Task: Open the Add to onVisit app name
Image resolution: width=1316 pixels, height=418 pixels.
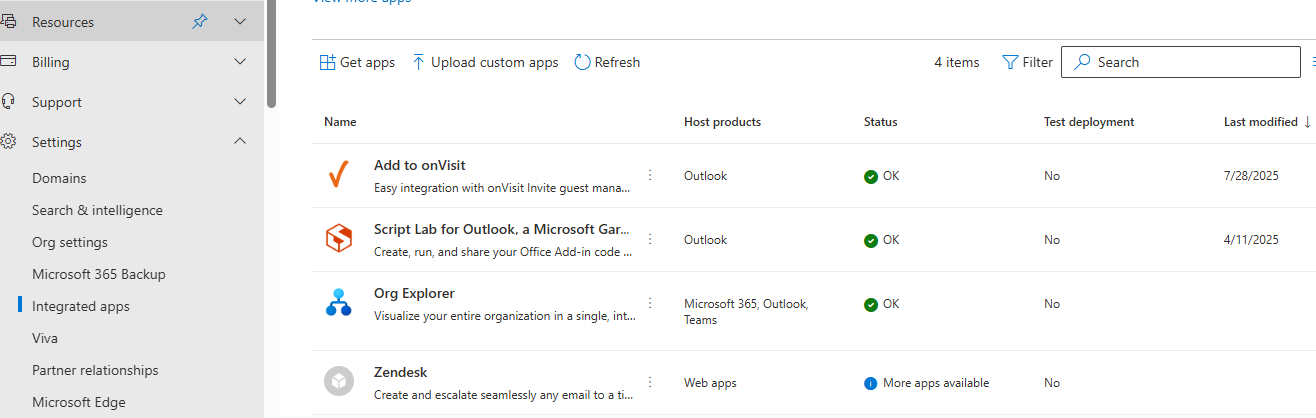Action: (x=420, y=165)
